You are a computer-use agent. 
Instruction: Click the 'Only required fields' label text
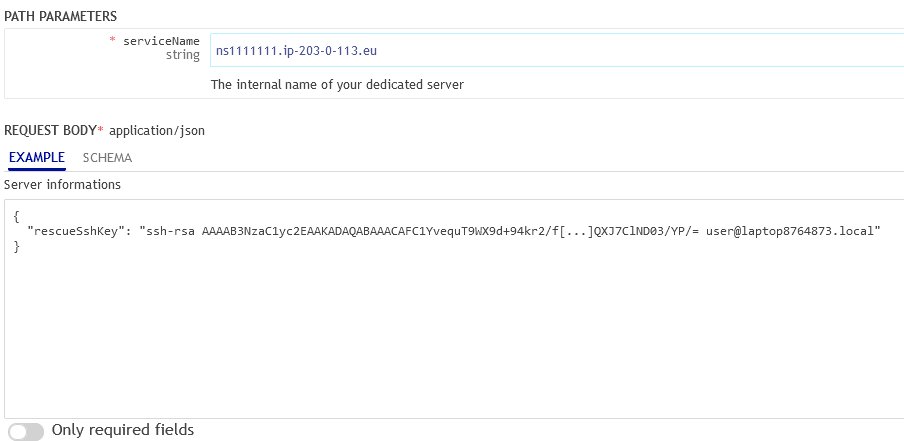pyautogui.click(x=122, y=430)
